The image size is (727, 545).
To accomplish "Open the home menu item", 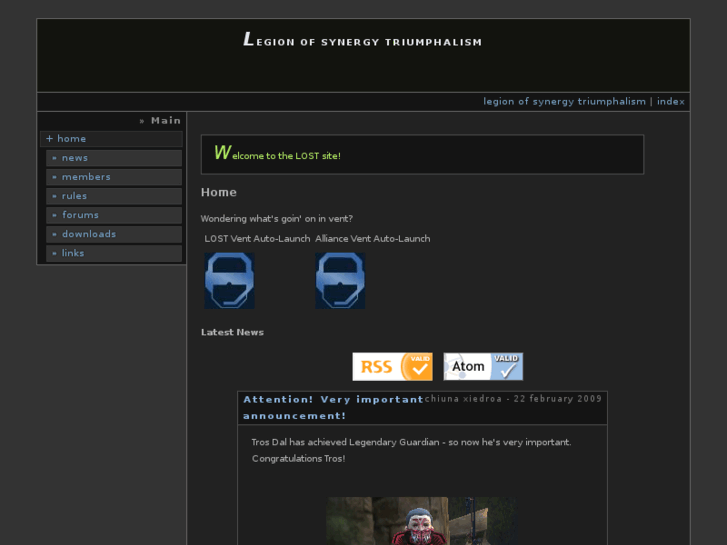I will tap(112, 139).
